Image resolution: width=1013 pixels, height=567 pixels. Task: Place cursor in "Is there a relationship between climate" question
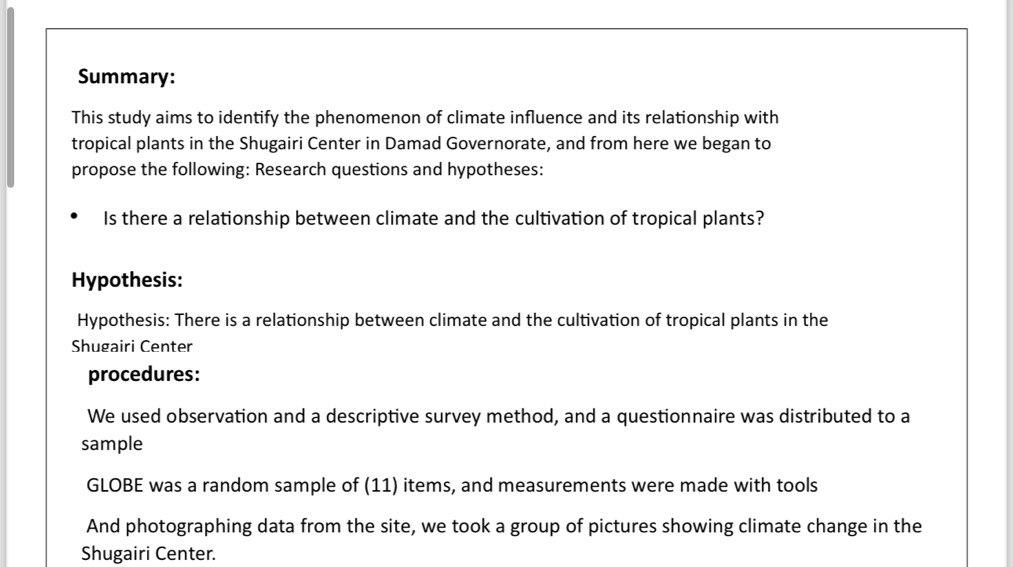[x=433, y=218]
